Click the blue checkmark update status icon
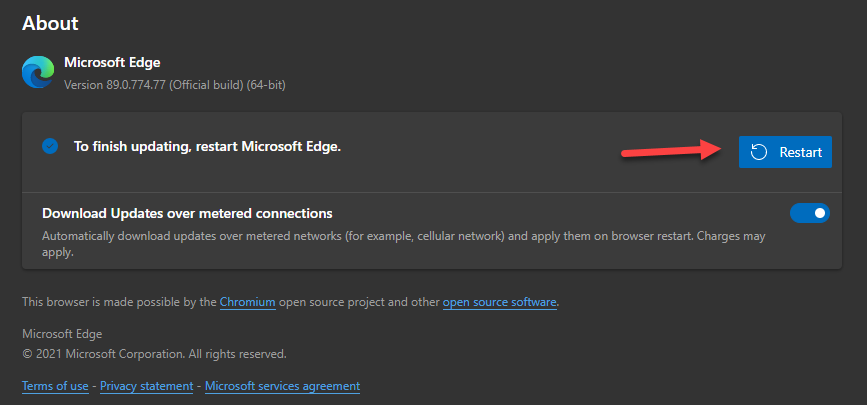The image size is (867, 405). tap(50, 147)
